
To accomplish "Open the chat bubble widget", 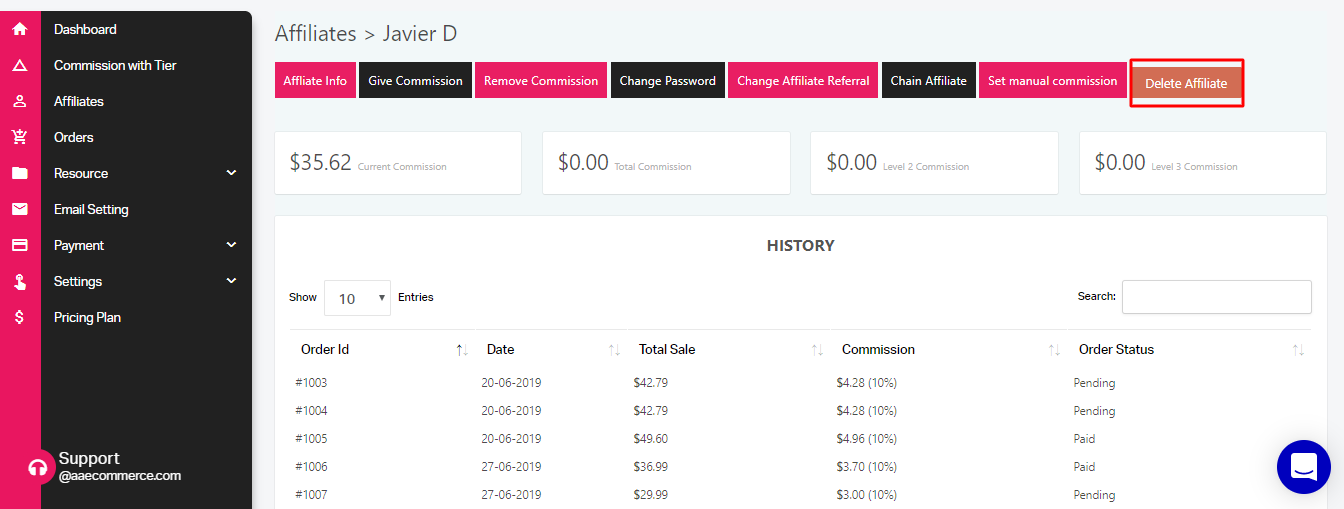I will tap(1304, 467).
